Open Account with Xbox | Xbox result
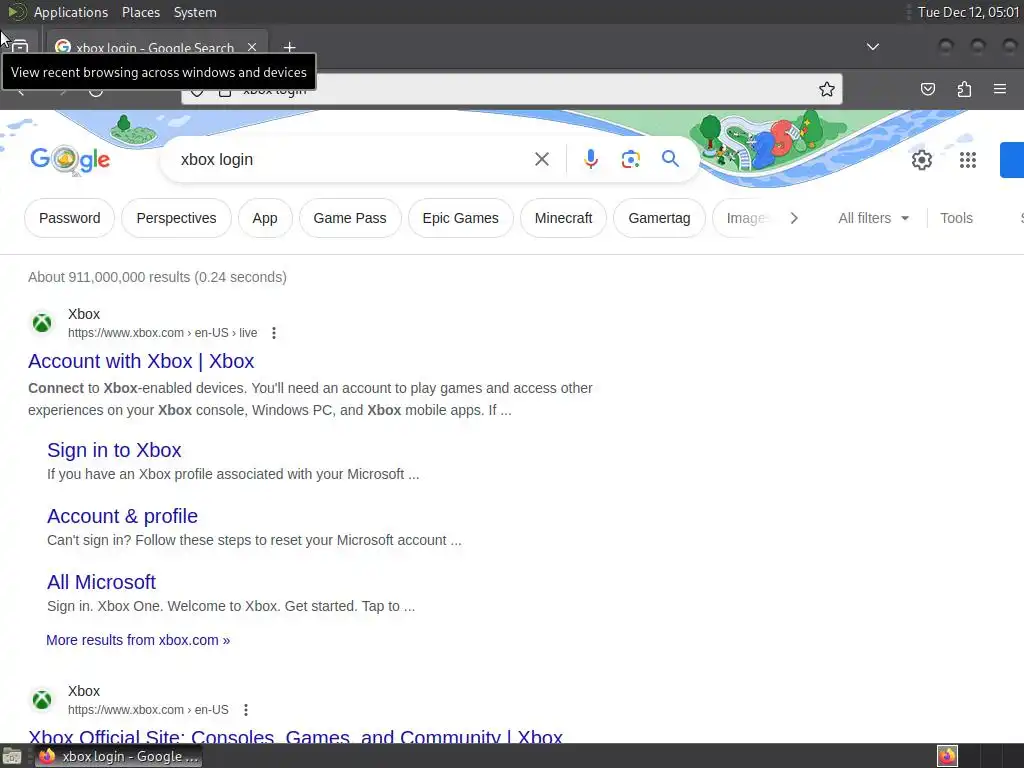Image resolution: width=1024 pixels, height=768 pixels. 141,361
